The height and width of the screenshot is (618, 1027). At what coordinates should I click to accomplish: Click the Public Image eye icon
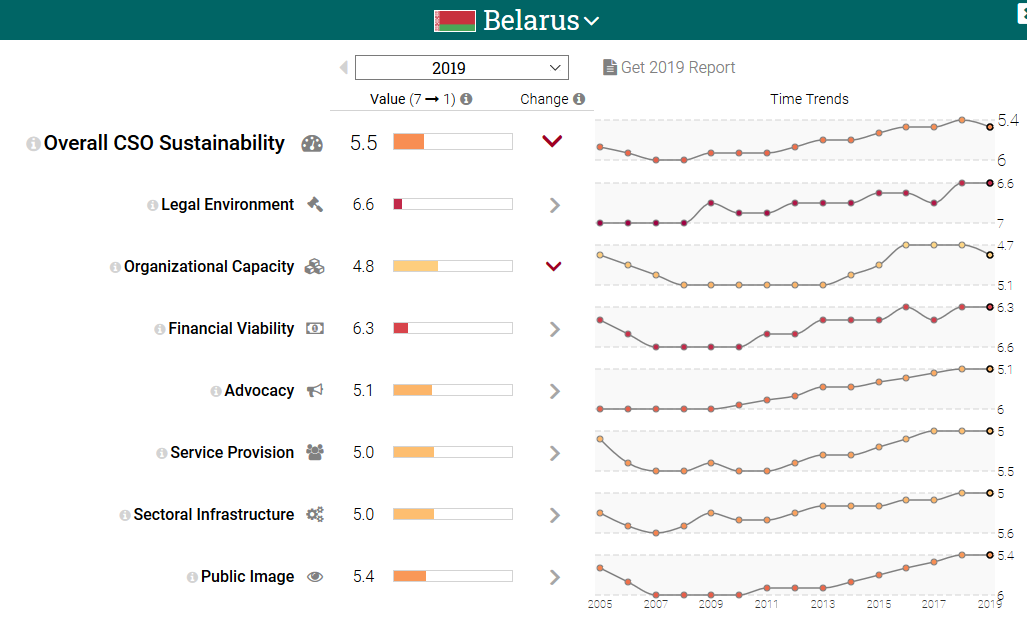click(314, 576)
